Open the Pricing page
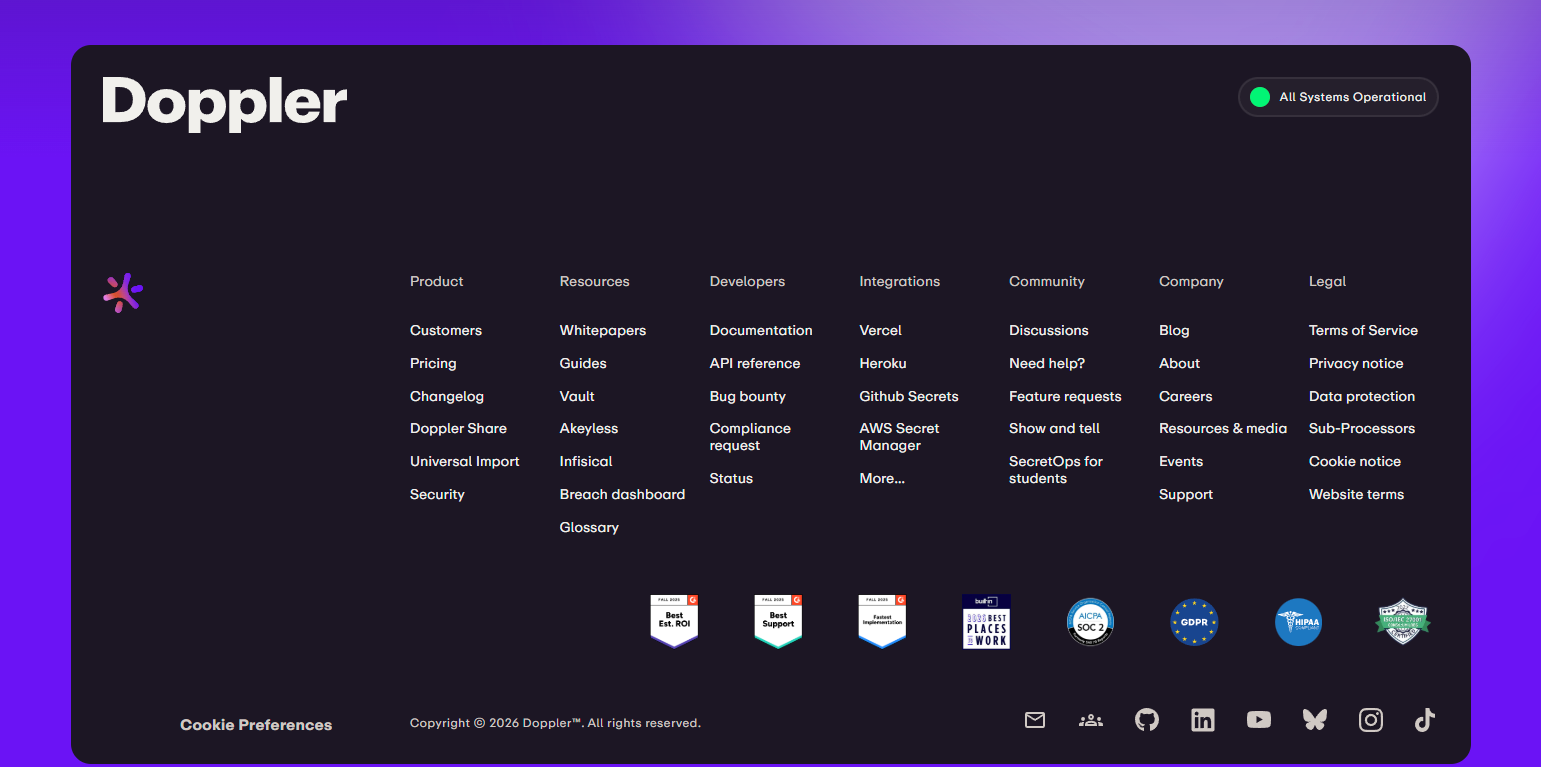Screen dimensions: 1541x767 click(433, 363)
